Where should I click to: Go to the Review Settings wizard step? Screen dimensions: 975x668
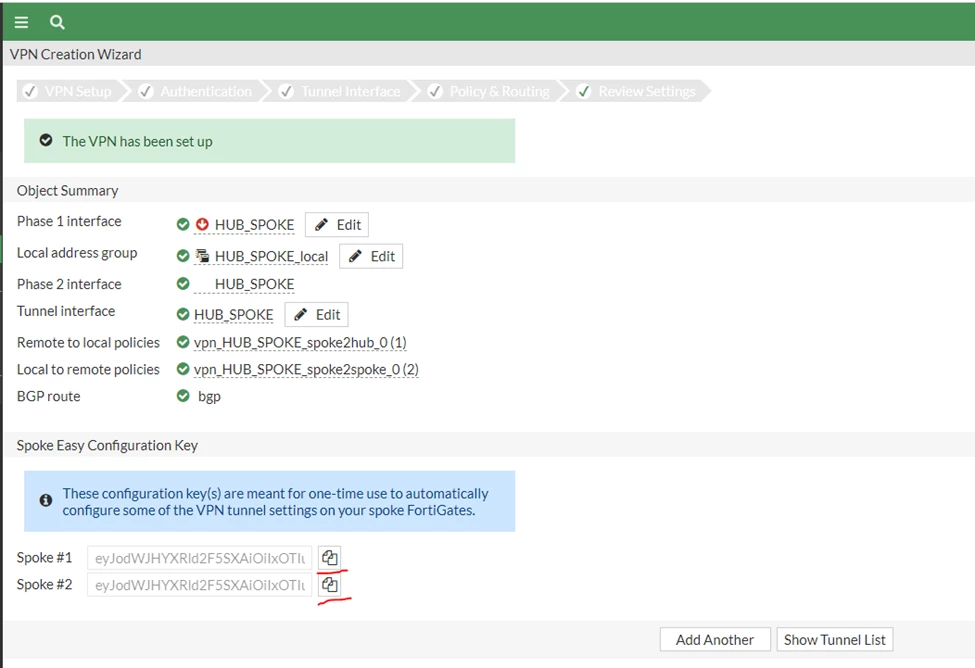(x=637, y=91)
